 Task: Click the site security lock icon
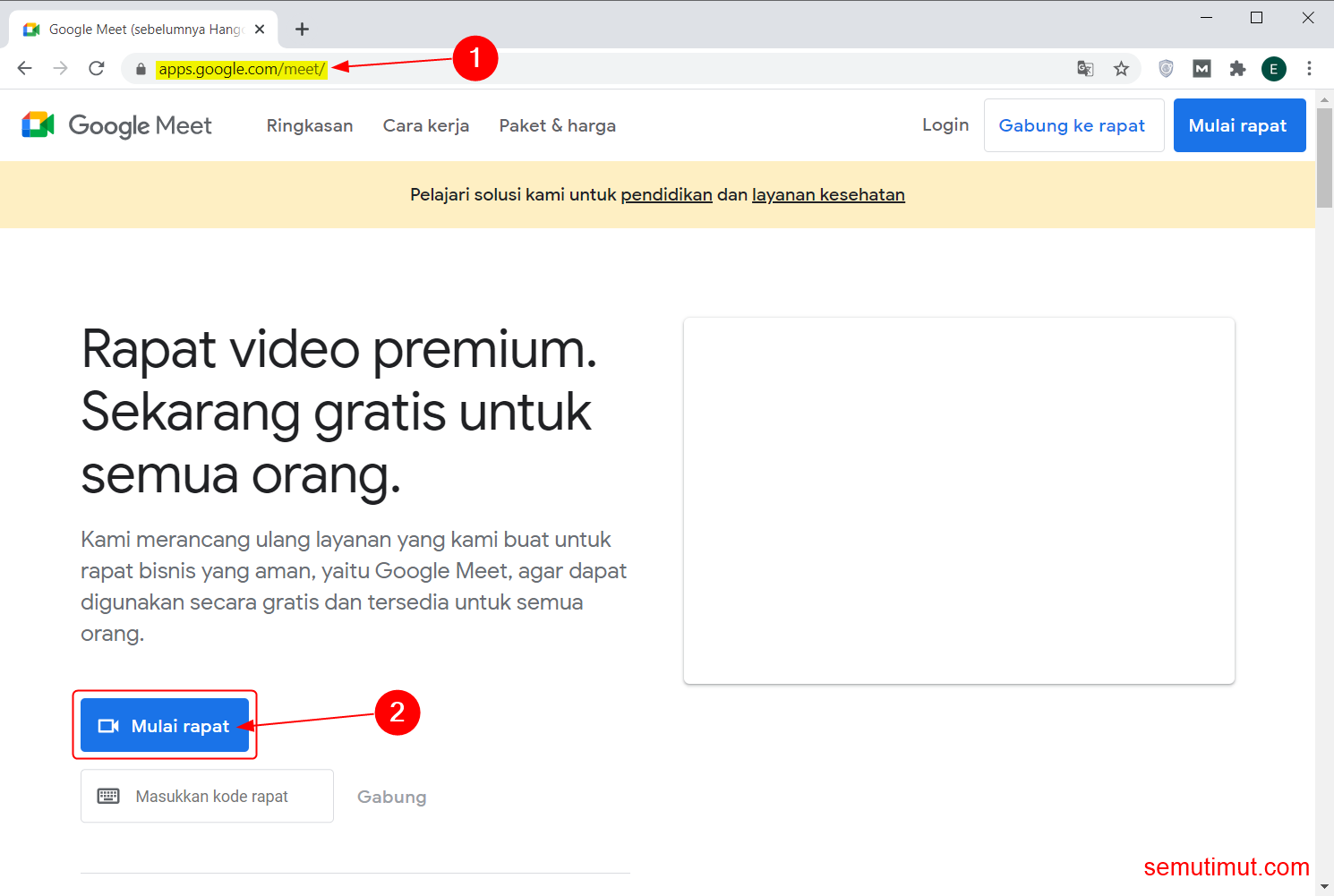[x=140, y=68]
